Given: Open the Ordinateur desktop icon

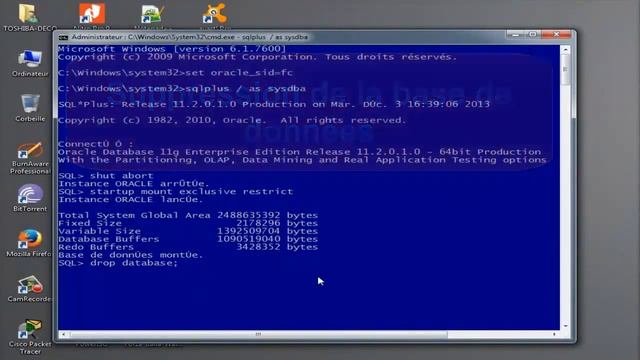Looking at the screenshot, I should [29, 63].
